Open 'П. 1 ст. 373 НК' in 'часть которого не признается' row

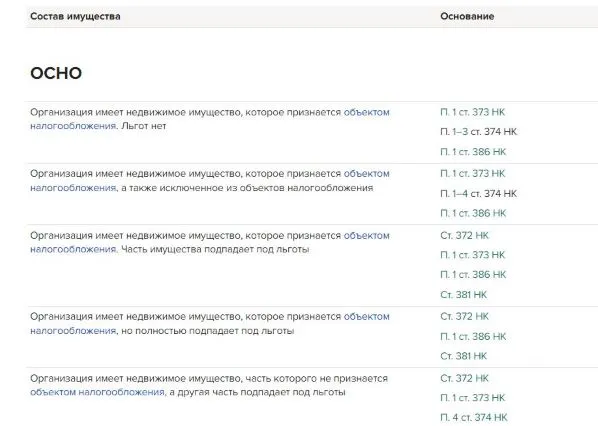[x=472, y=398]
